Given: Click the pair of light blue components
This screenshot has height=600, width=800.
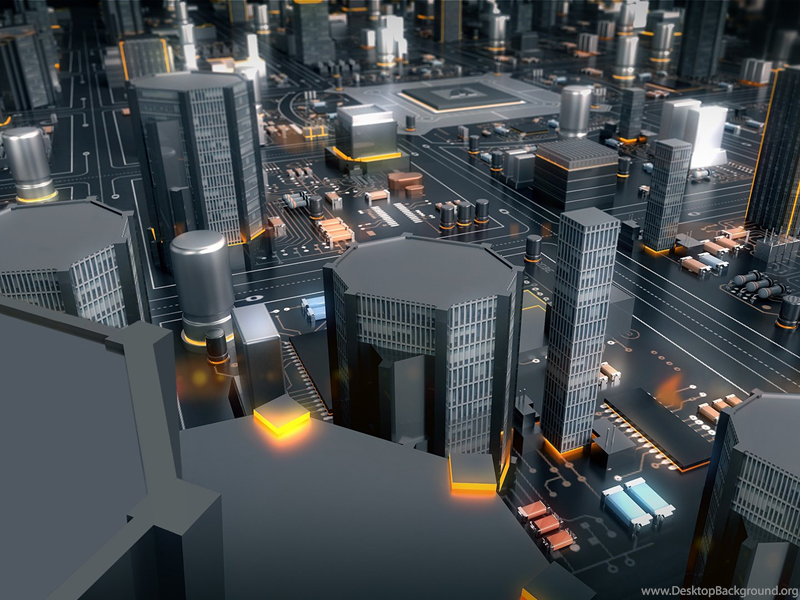Looking at the screenshot, I should click(638, 500).
